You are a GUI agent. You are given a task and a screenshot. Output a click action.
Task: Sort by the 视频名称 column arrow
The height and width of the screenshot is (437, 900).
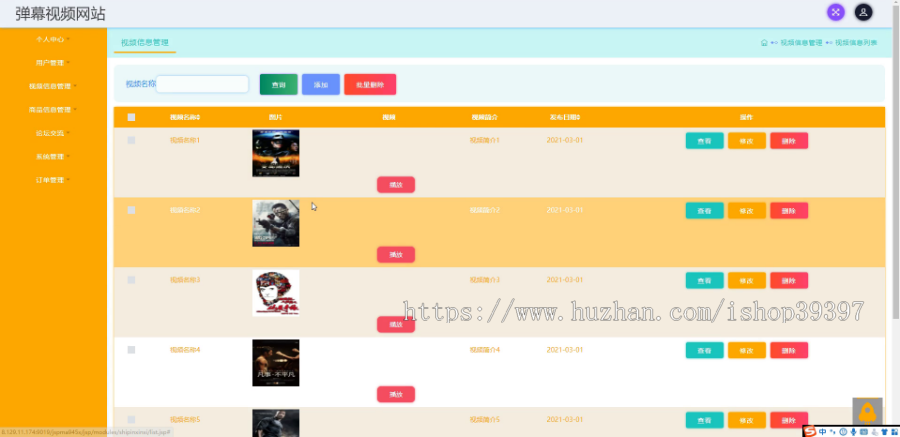click(199, 117)
